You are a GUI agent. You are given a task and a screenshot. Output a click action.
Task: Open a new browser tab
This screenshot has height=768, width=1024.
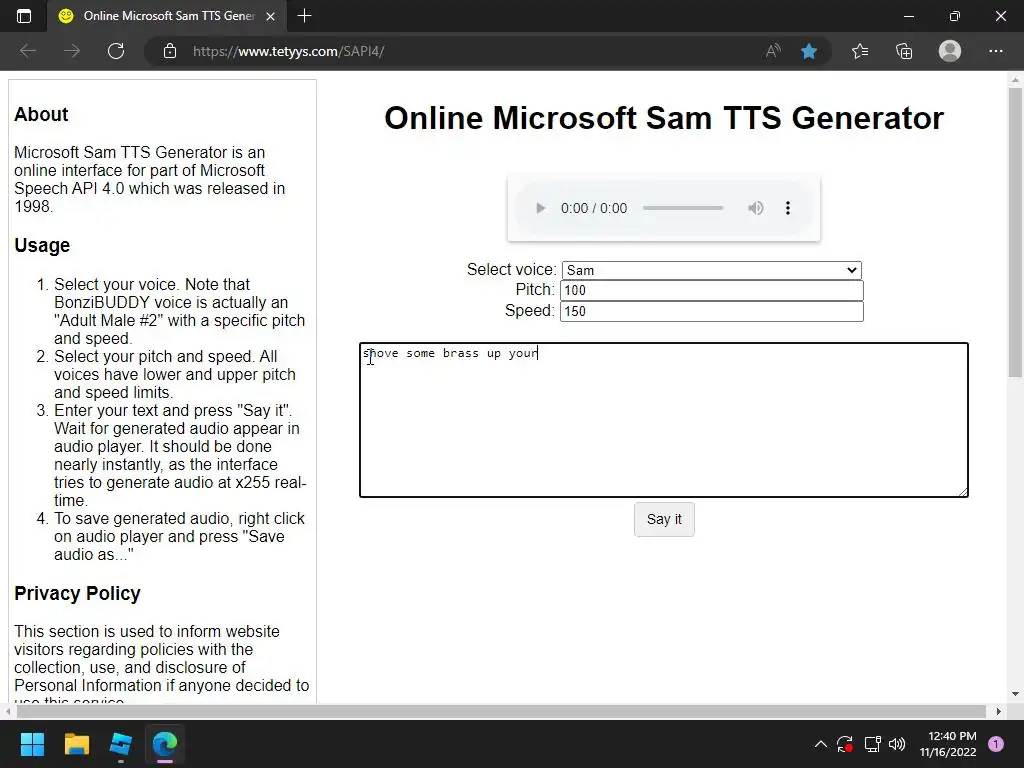[304, 16]
